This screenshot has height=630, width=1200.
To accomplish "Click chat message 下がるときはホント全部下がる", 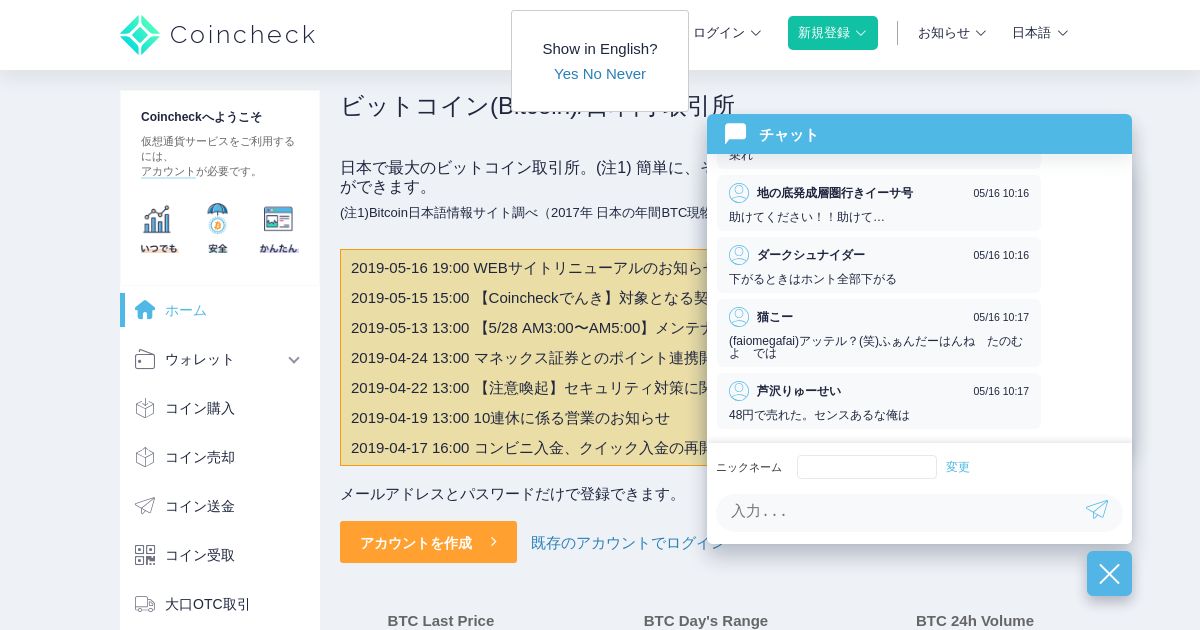I will (x=813, y=279).
